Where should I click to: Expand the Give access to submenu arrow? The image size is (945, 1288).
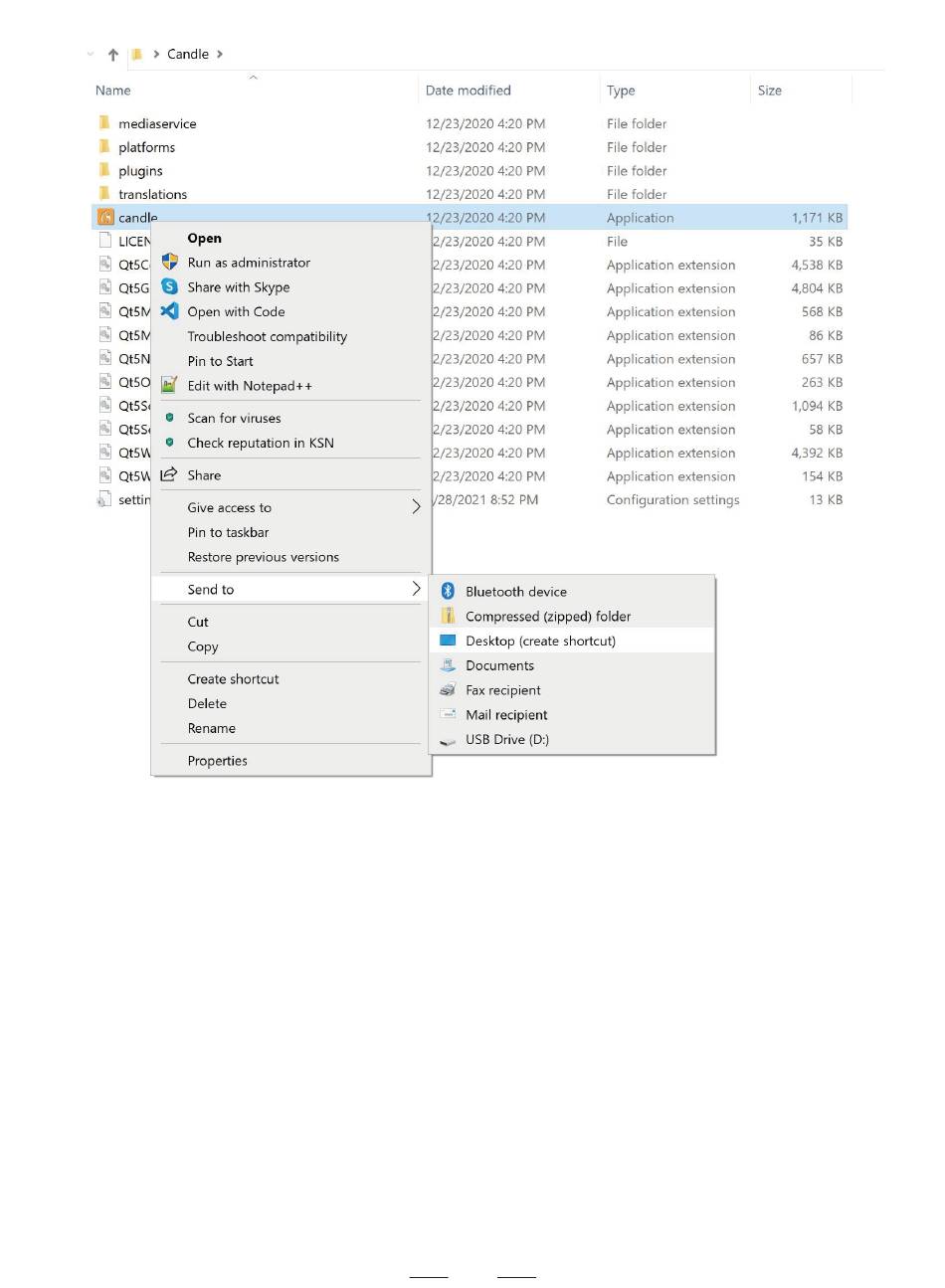pos(416,507)
